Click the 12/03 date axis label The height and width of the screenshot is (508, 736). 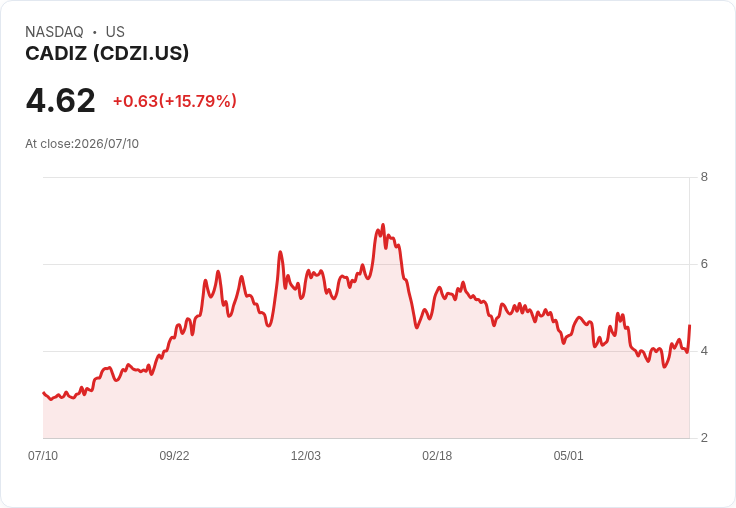pos(306,456)
